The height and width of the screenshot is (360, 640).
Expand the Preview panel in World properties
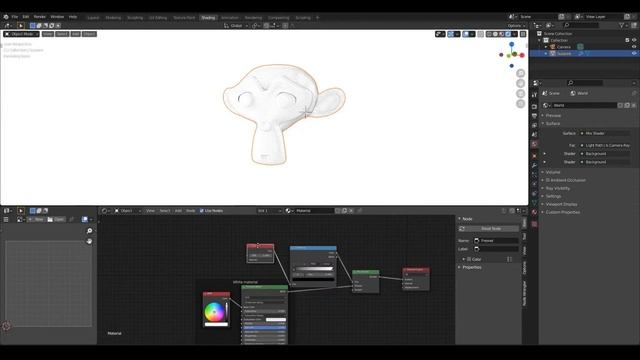click(553, 116)
